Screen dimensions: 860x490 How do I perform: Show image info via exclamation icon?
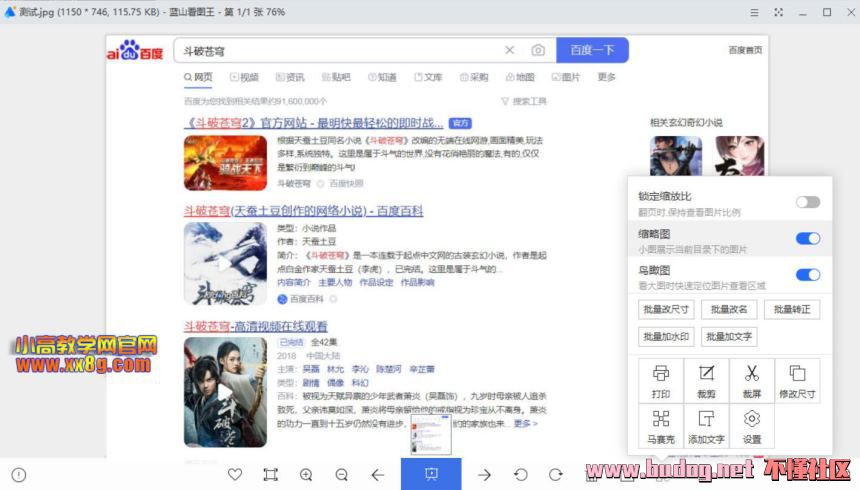pos(19,475)
